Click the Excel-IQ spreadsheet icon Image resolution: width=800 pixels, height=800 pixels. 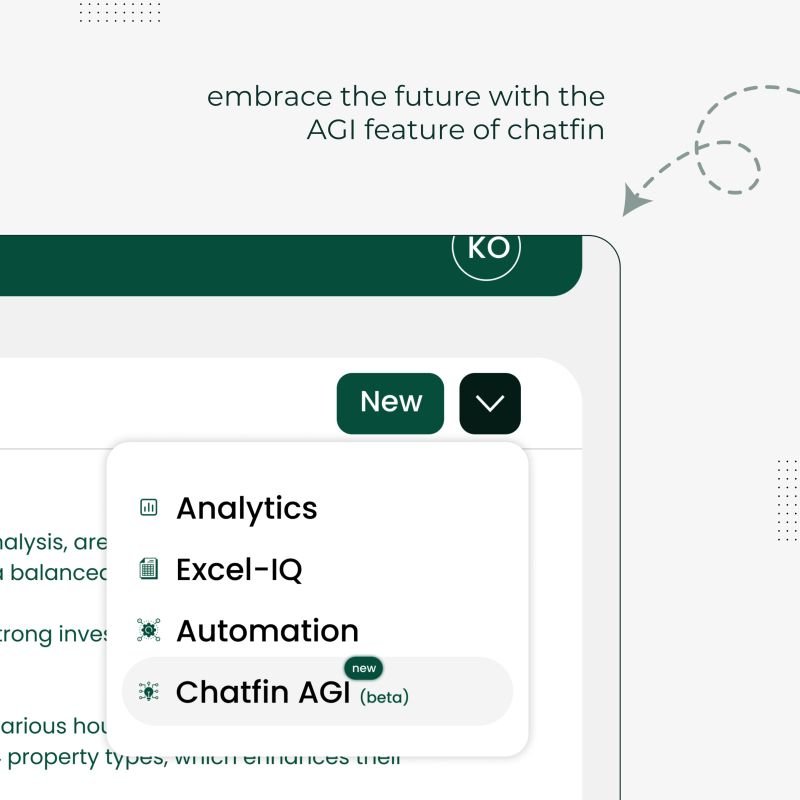148,569
